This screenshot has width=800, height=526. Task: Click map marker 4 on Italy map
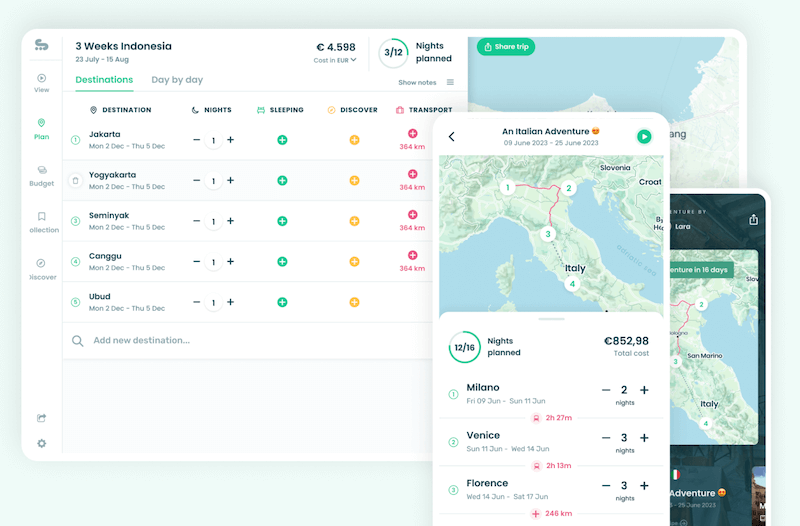click(572, 284)
